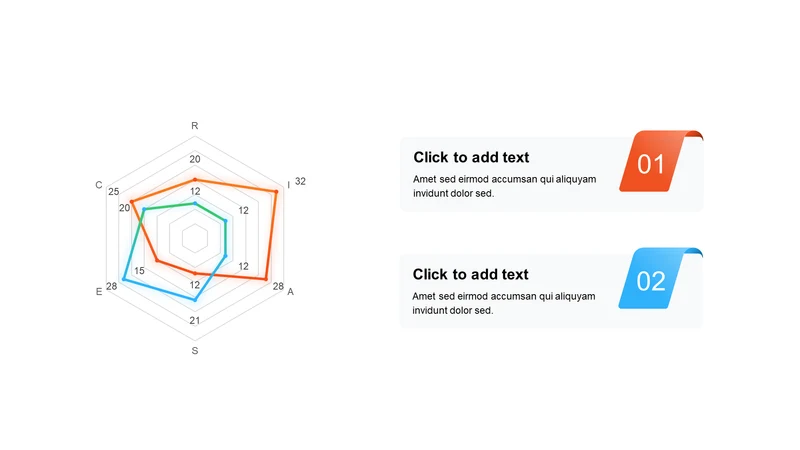Viewport: 800px width, 450px height.
Task: Click the S axis label below the chart
Action: (x=195, y=351)
